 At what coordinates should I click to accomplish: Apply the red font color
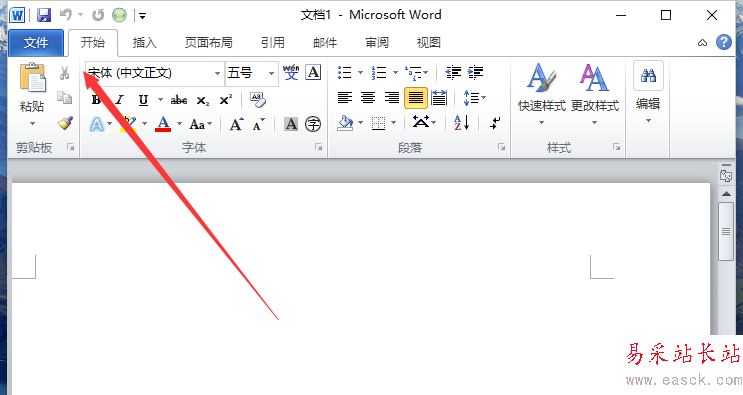coord(163,124)
